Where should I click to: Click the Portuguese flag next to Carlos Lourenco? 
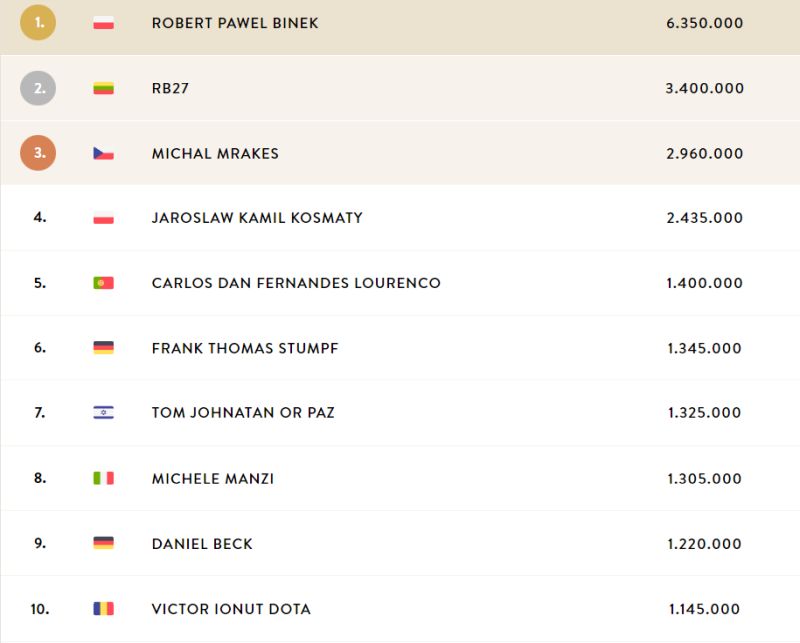click(x=104, y=283)
